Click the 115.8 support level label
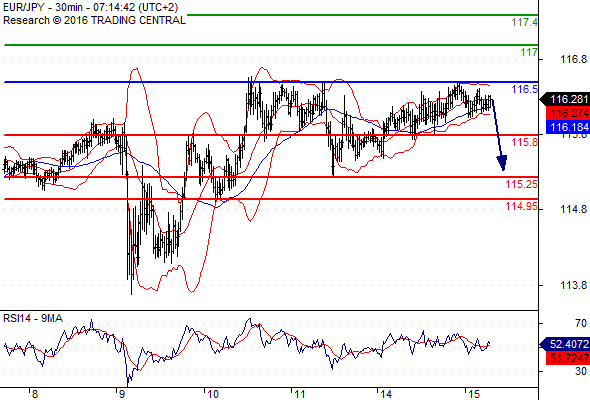This screenshot has width=590, height=400. pos(525,142)
